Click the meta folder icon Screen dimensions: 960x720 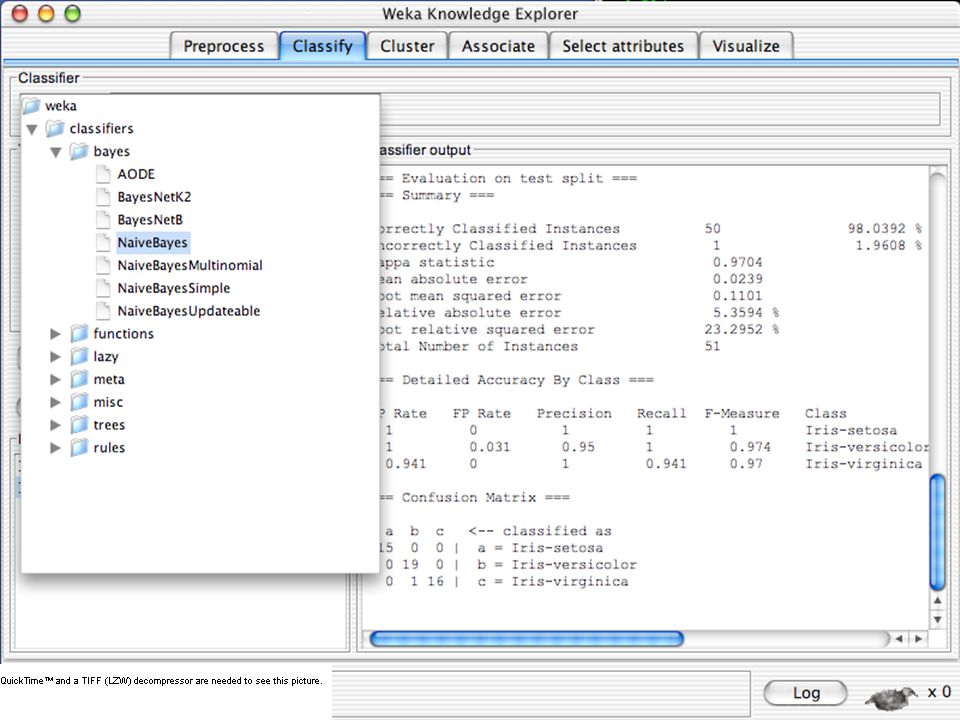(79, 379)
